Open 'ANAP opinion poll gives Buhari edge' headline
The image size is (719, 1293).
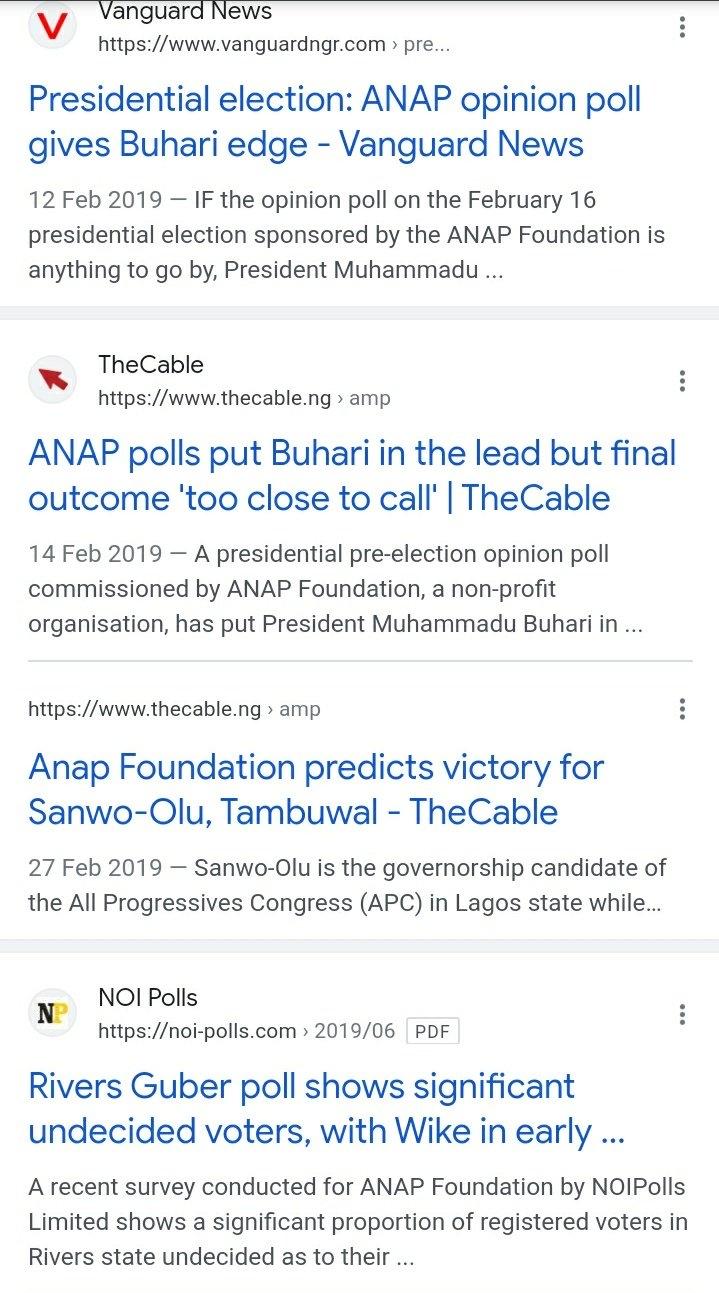coord(334,122)
